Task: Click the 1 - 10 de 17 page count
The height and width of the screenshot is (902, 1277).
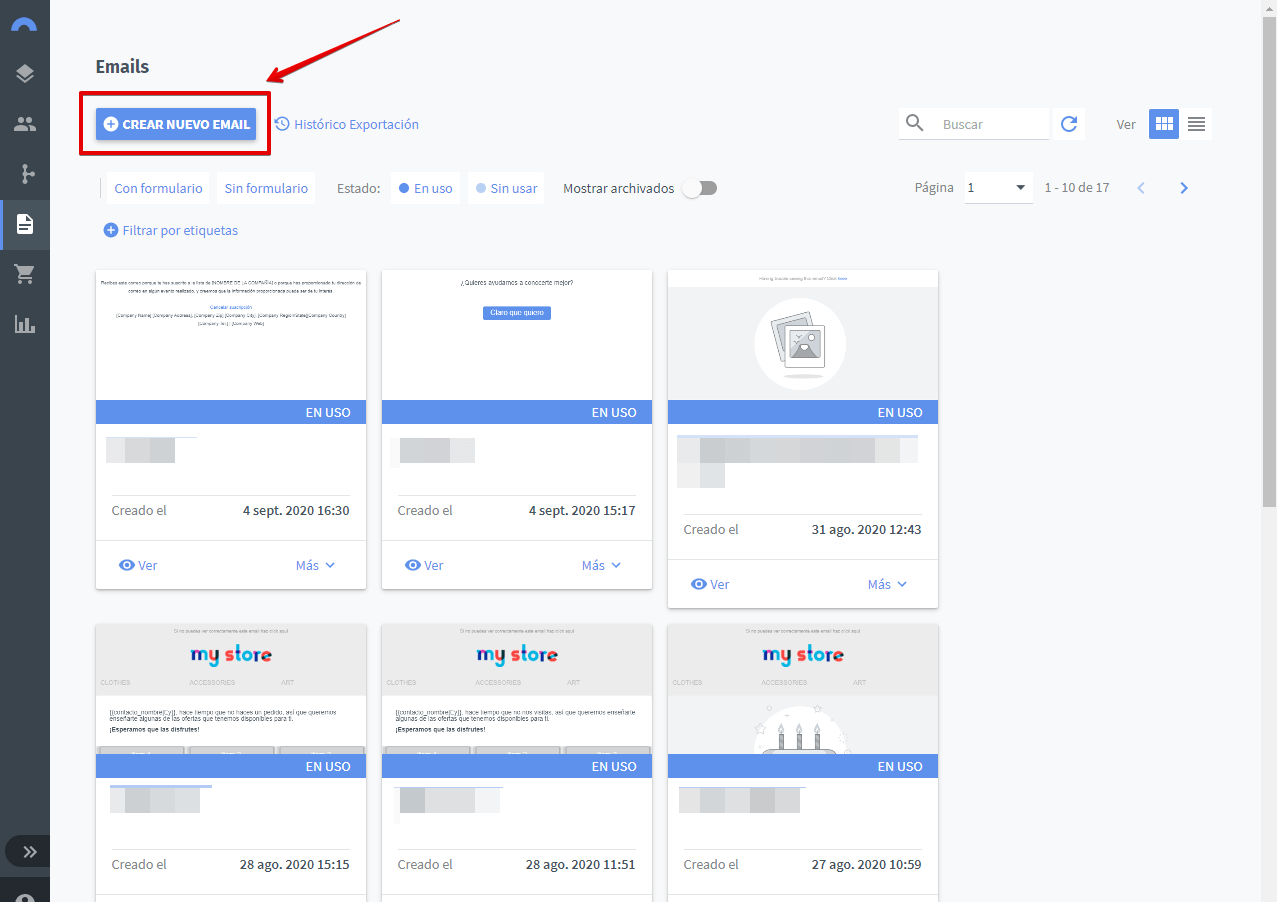Action: (x=1077, y=188)
